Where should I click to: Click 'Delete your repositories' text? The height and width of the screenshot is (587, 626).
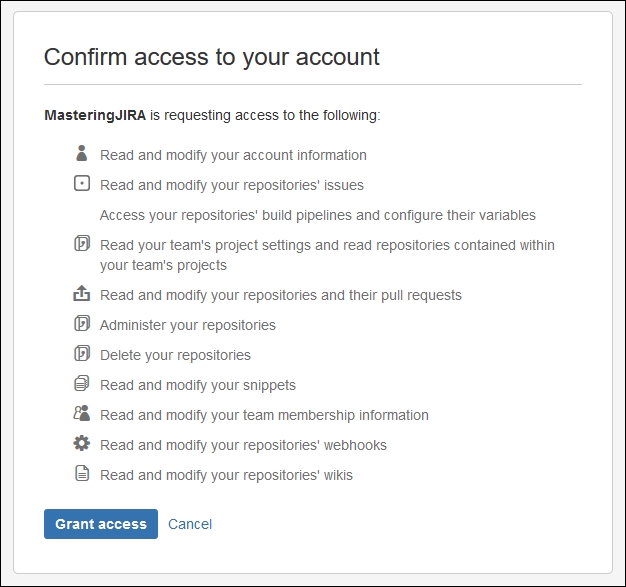(175, 355)
